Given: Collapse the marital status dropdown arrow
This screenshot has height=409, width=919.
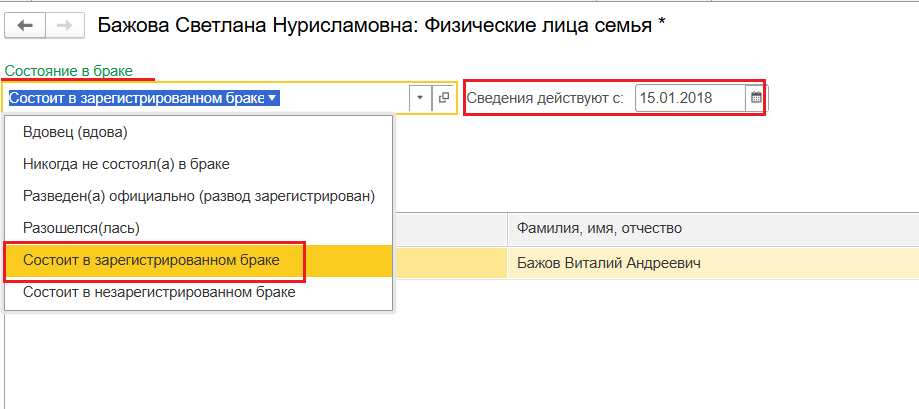Looking at the screenshot, I should [x=420, y=98].
